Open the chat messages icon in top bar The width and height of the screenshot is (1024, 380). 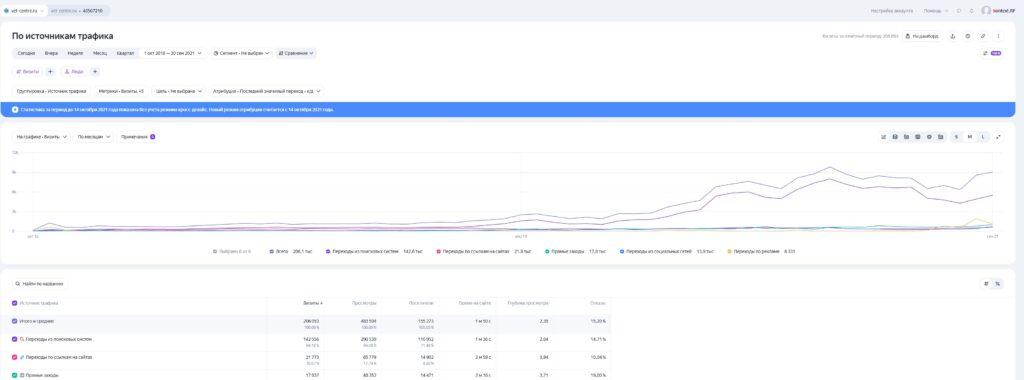(959, 10)
